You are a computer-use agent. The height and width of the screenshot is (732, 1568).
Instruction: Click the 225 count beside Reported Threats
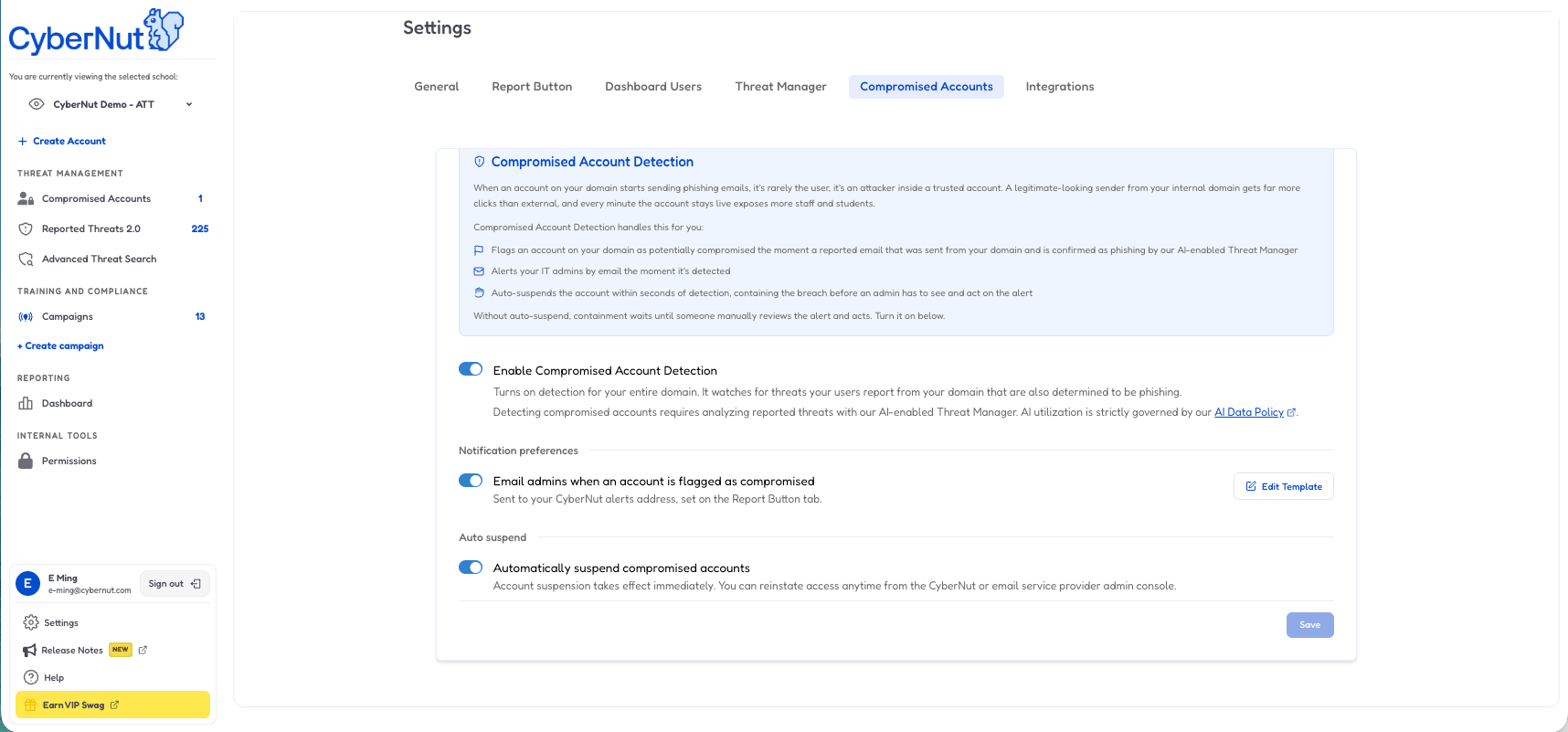[x=200, y=228]
